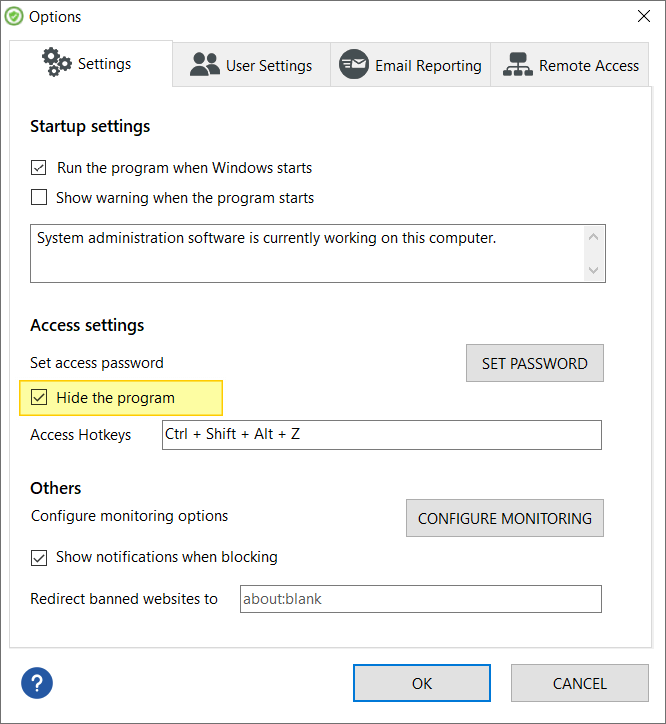Select the Remote Access tab
The image size is (666, 724).
[x=569, y=65]
